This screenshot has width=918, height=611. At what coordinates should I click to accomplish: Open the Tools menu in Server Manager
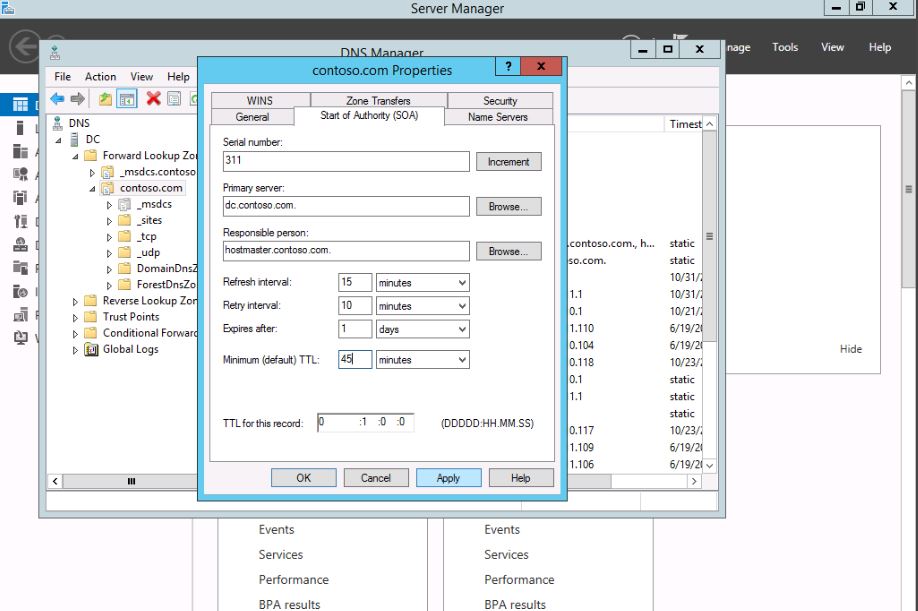785,47
